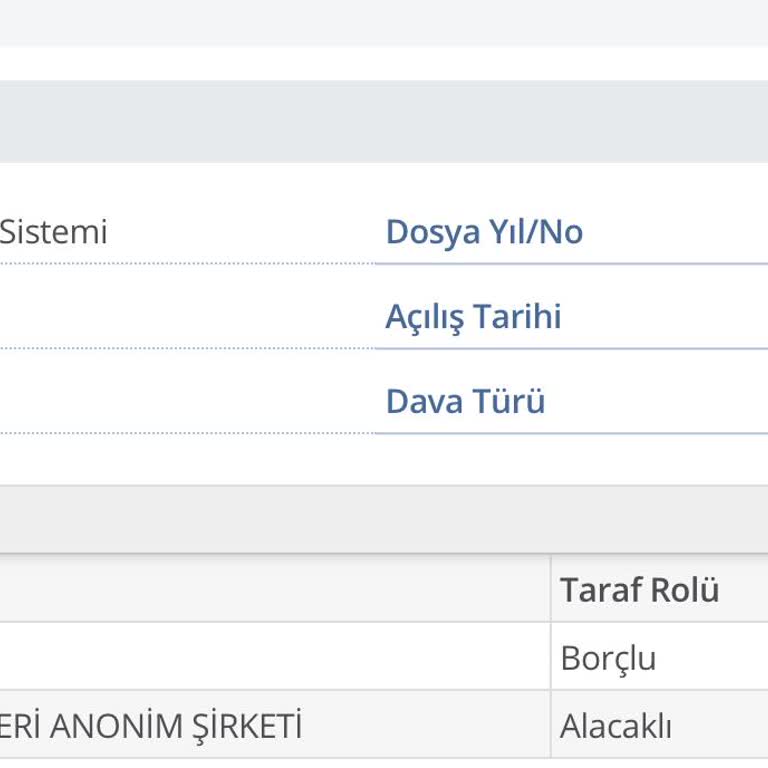Select the "Taraf Rolü" column header
This screenshot has width=768, height=768.
click(639, 590)
